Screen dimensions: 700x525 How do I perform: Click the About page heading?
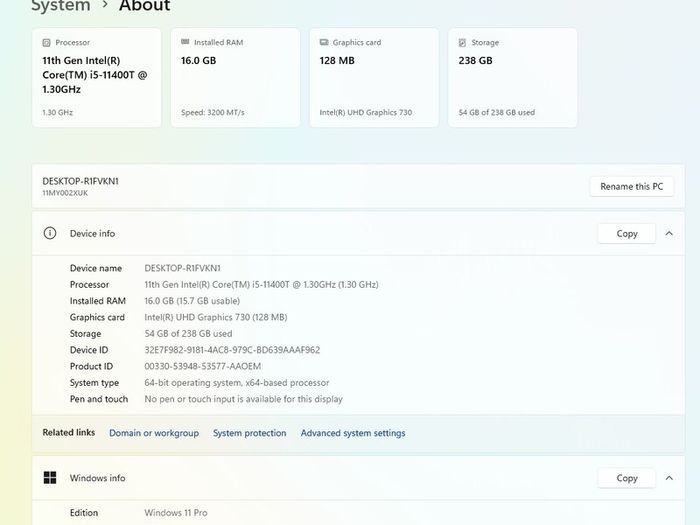(145, 6)
